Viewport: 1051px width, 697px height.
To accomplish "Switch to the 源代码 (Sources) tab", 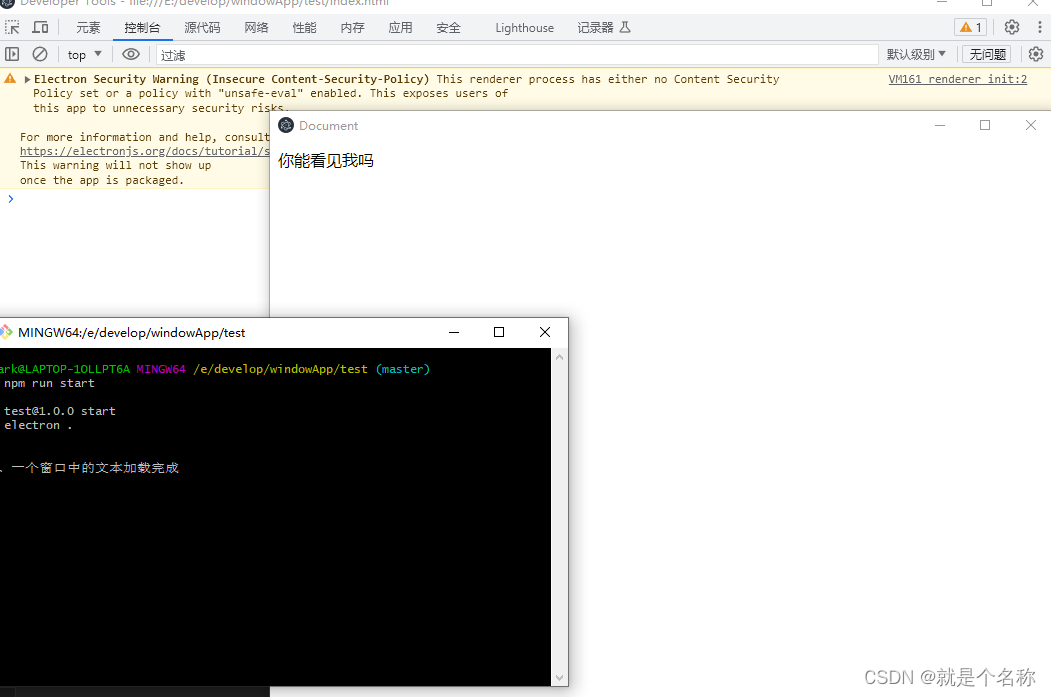I will pos(202,27).
